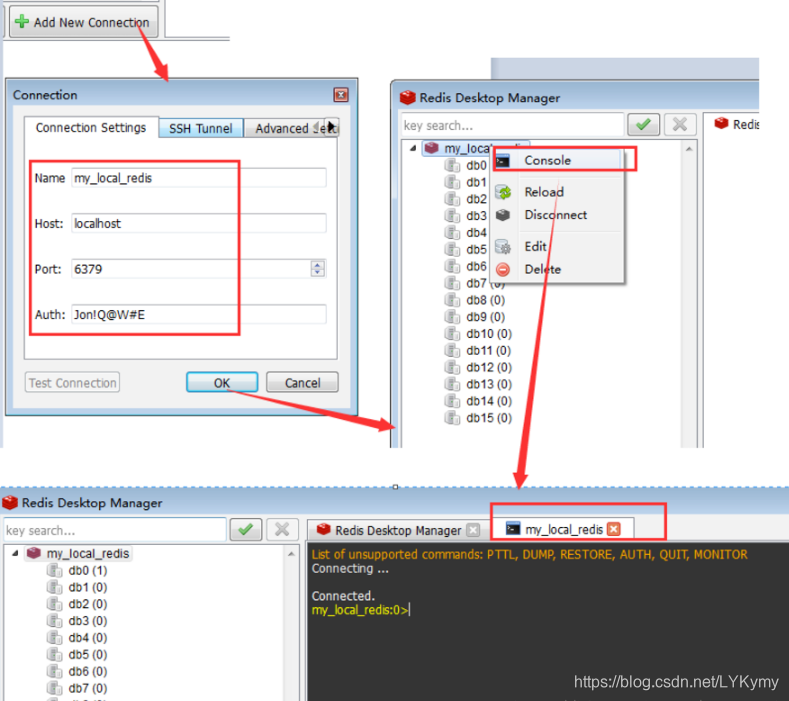Select db13 (0) in upper Redis window
The width and height of the screenshot is (789, 701).
click(x=489, y=384)
